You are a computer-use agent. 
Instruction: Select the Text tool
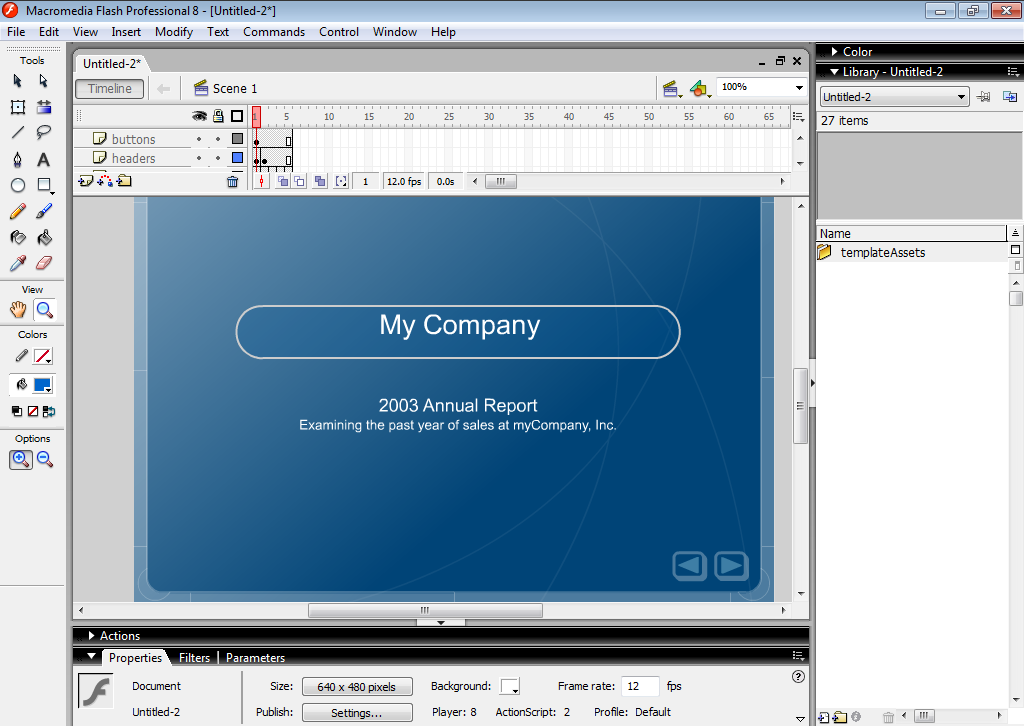point(44,159)
